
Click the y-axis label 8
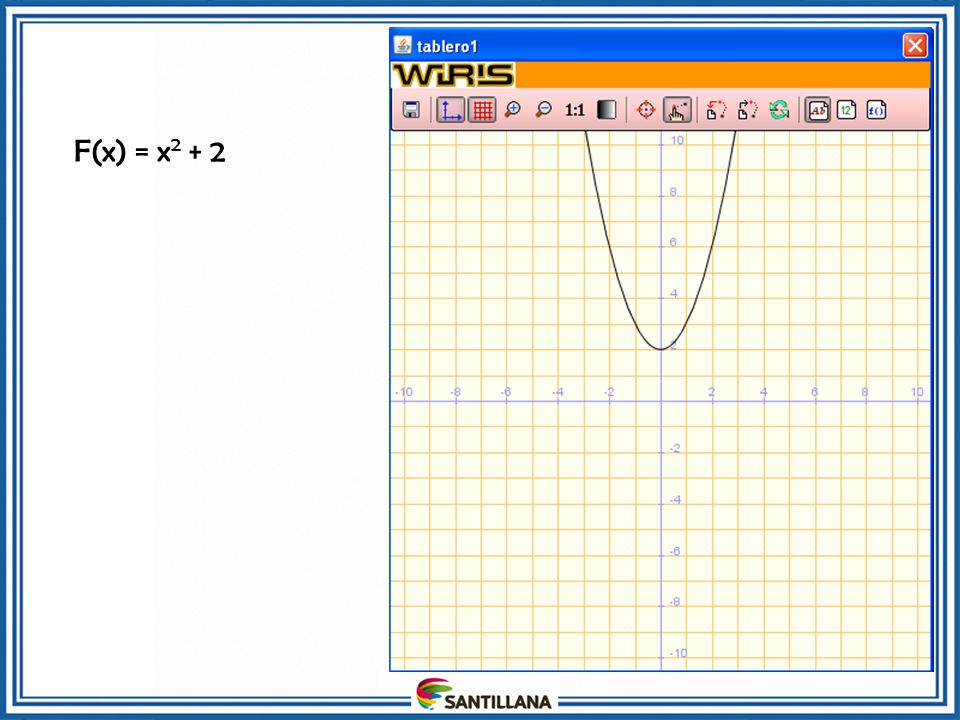coord(673,192)
